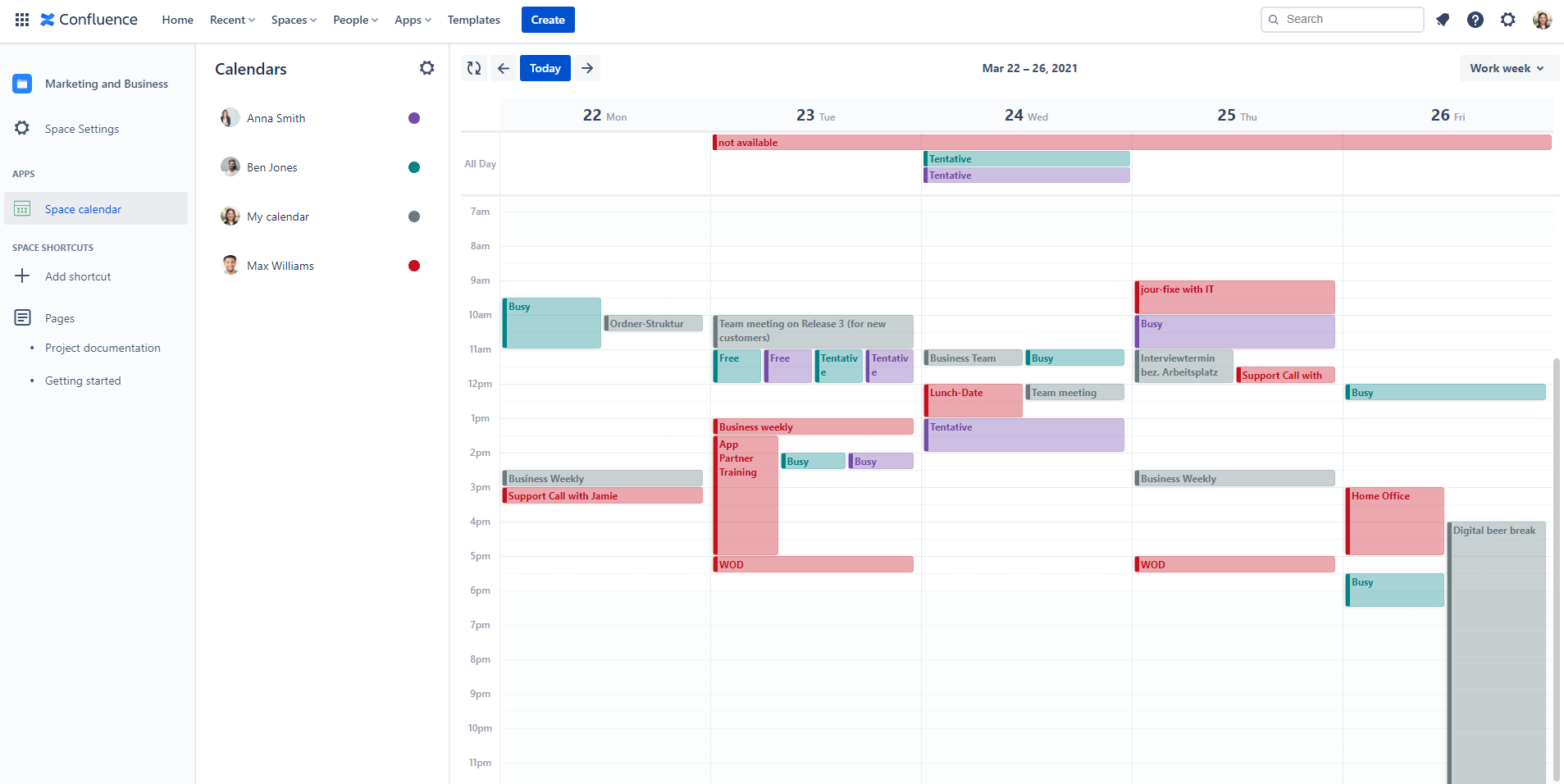Toggle My calendar gray dot
Screen dimensions: 1564x784
[x=414, y=217]
